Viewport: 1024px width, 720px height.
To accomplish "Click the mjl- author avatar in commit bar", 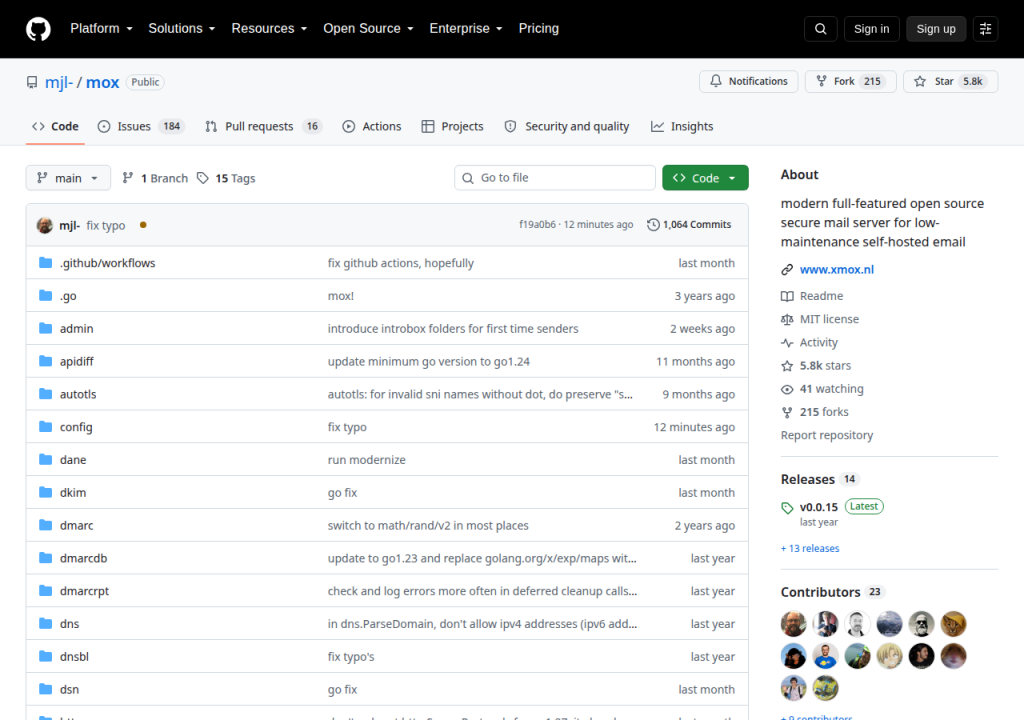I will coord(44,225).
